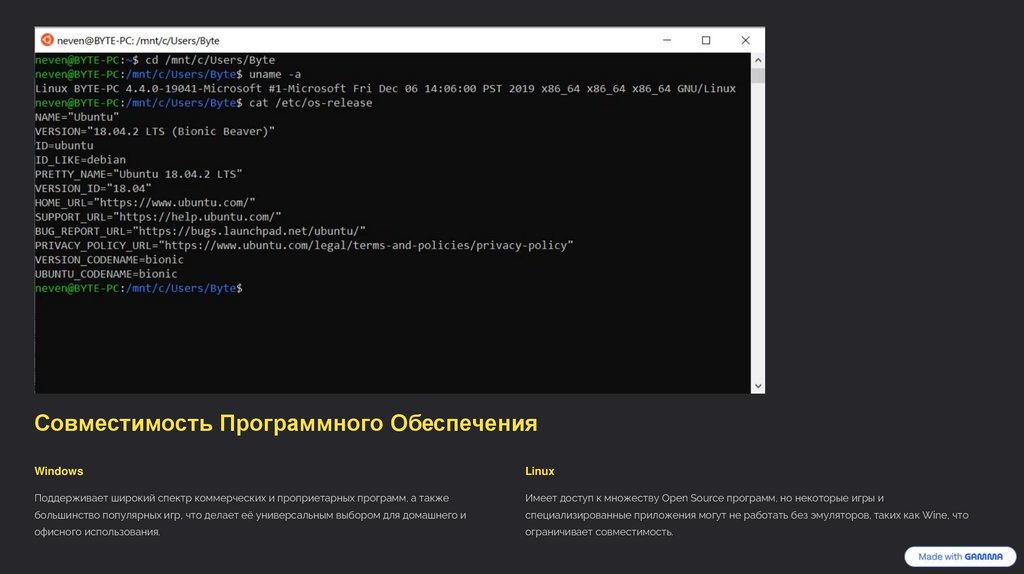This screenshot has width=1024, height=574.
Task: Click the HOME_URL ubuntu.com line
Action: tap(145, 202)
